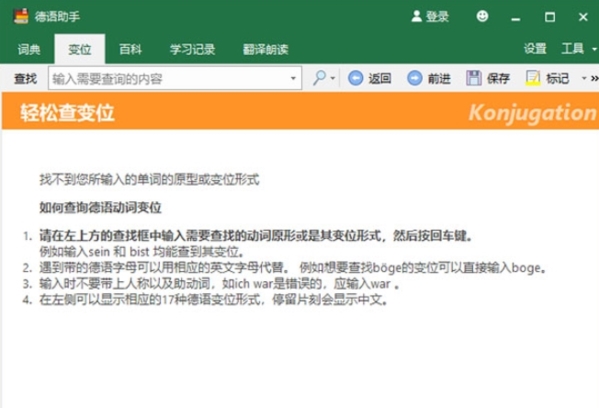Image resolution: width=599 pixels, height=408 pixels.
Task: Click the 轻松查变位 banner heading
Action: coord(67,113)
